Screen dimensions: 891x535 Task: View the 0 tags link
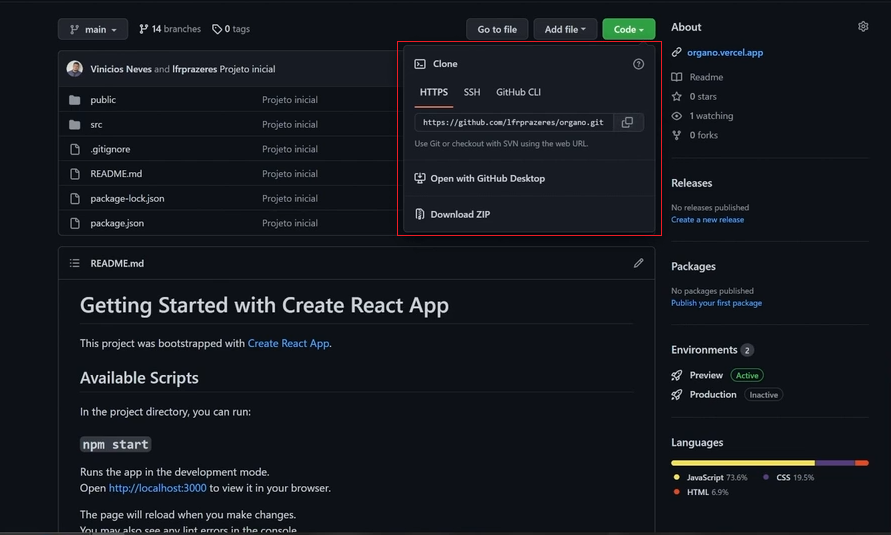click(231, 29)
